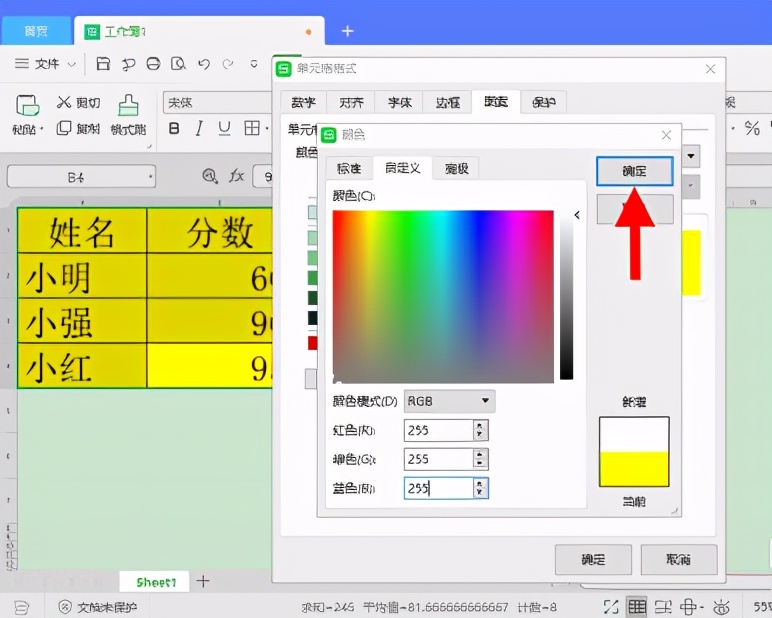Click OK in Format Cells dialog
Viewport: 772px width, 618px height.
(x=593, y=559)
